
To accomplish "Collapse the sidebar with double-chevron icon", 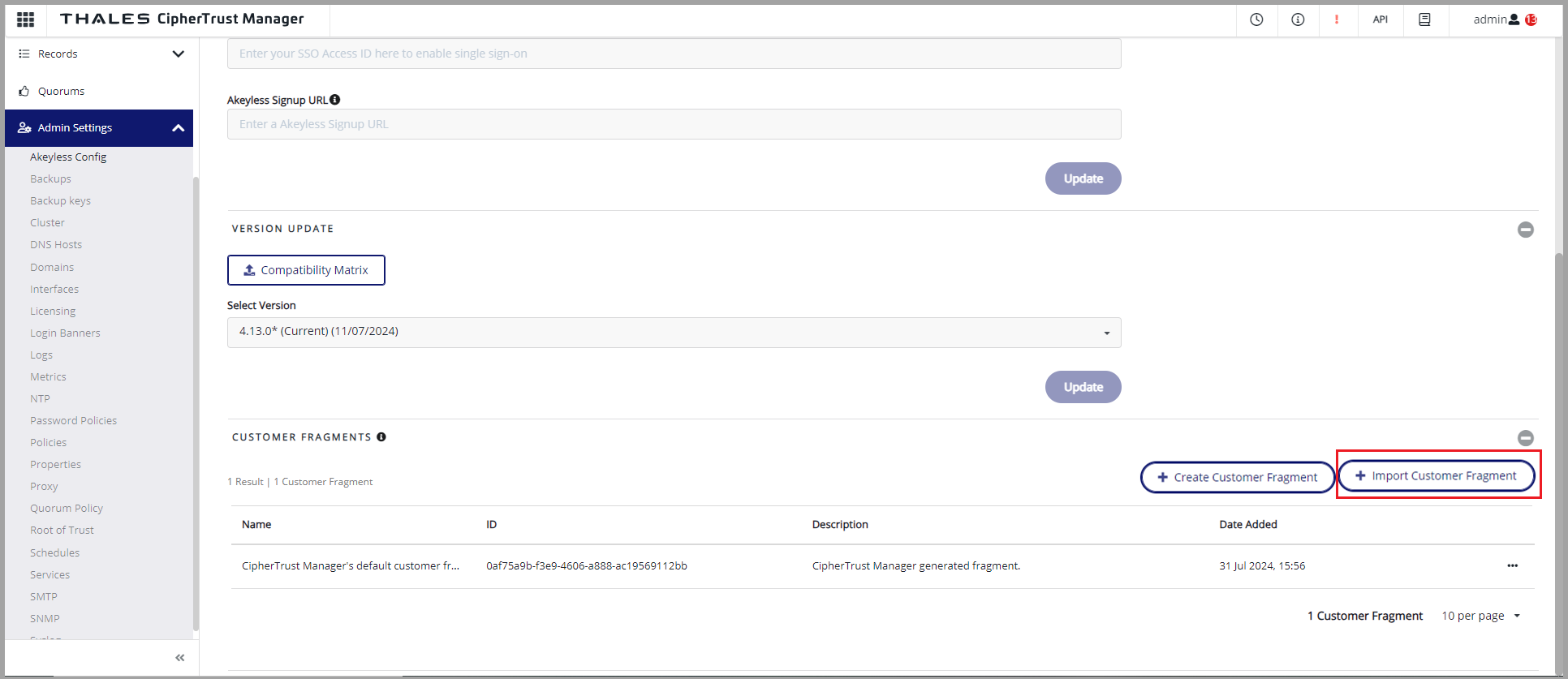I will [x=180, y=658].
